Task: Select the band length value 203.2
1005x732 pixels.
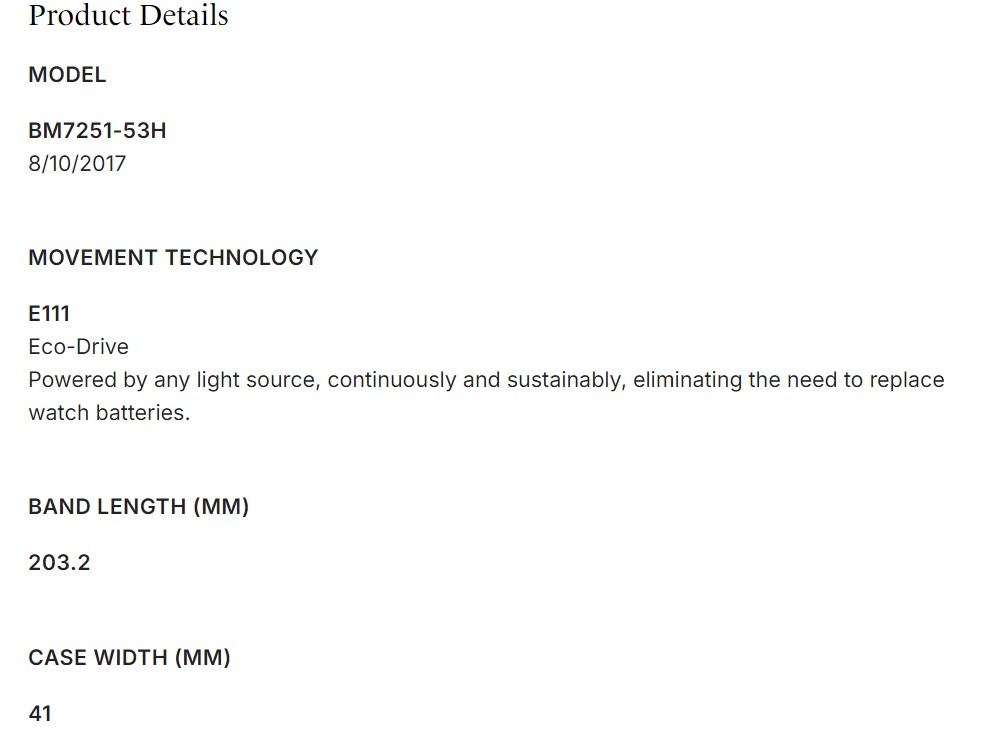Action: (x=59, y=563)
